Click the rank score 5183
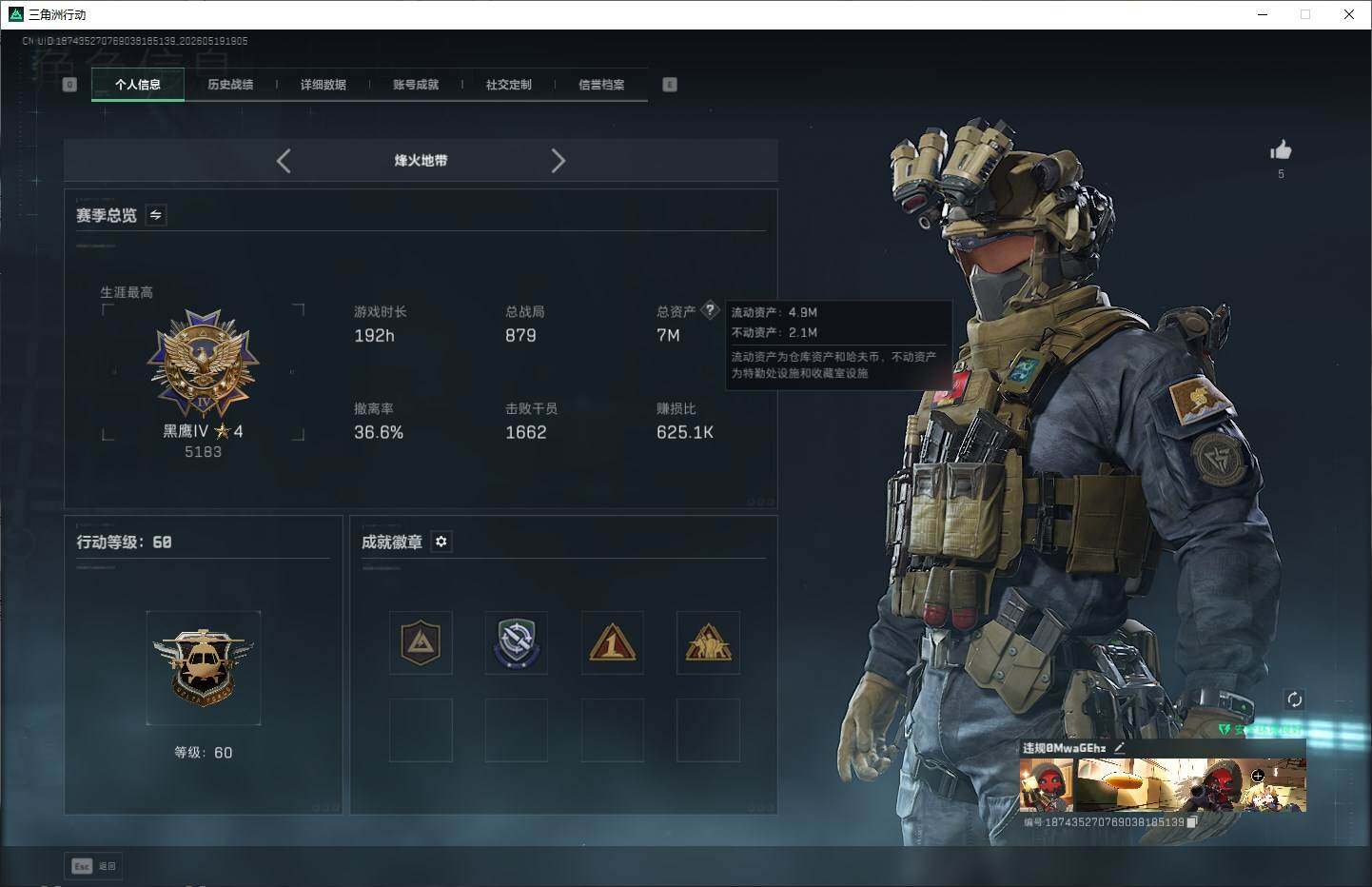The image size is (1372, 887). (203, 452)
